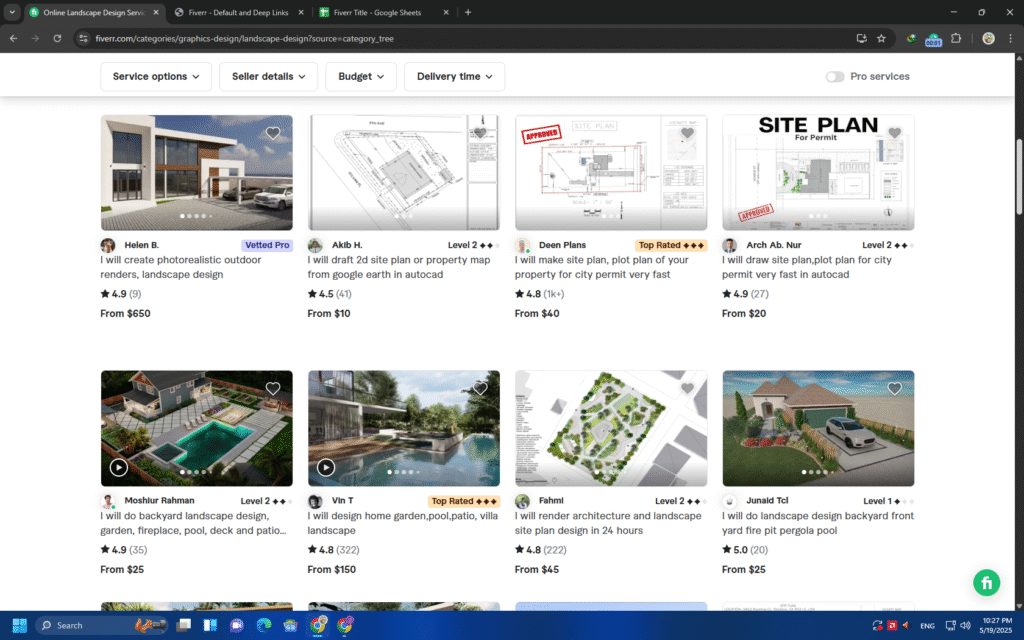
Task: Select the Online Landscape Design Services tab
Action: 94,12
